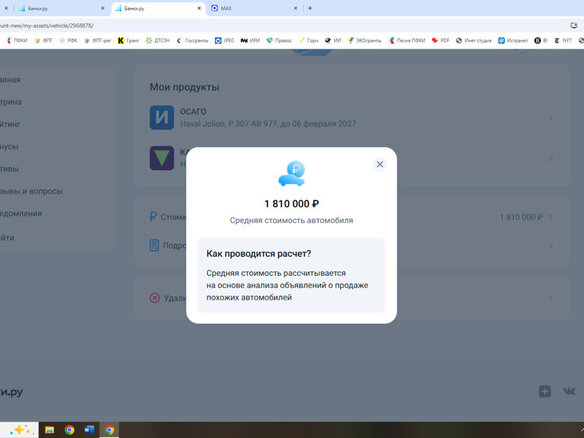Open the Горч bookmark
Screen dimensions: 584x438
(309, 40)
